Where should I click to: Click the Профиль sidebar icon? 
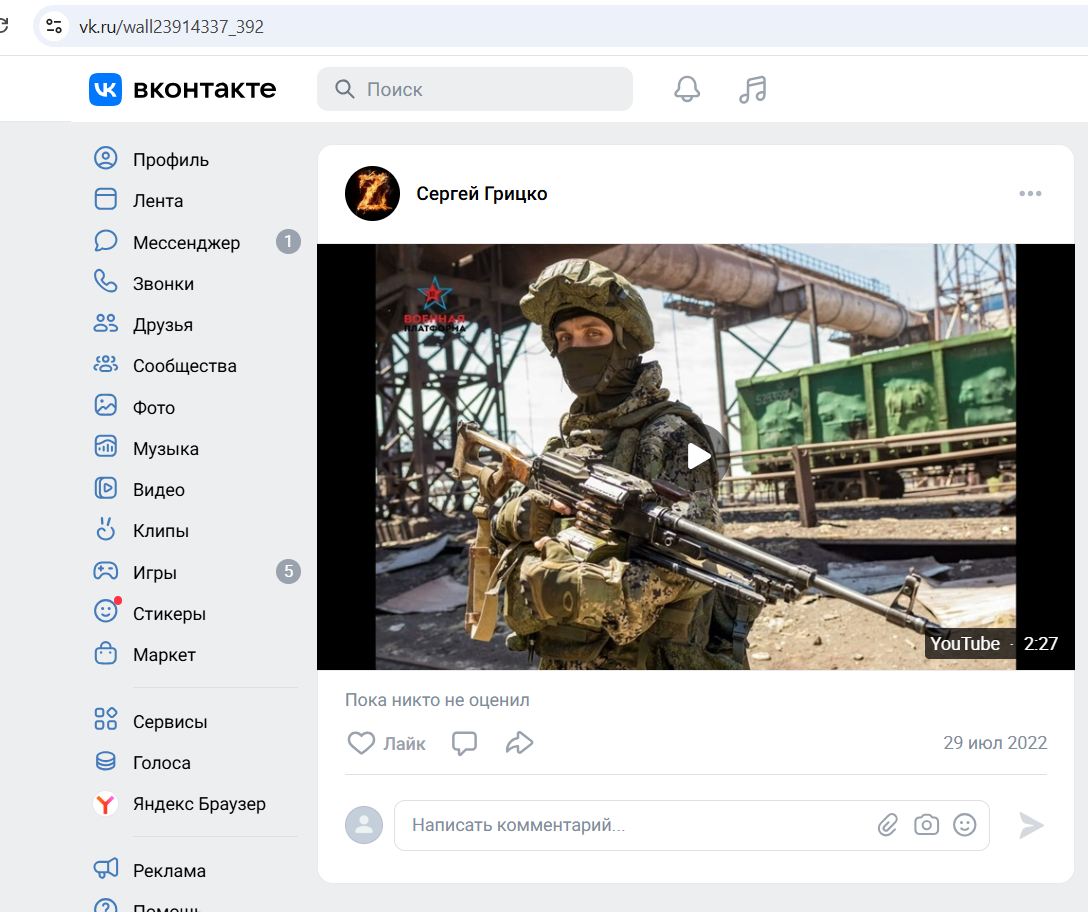[105, 158]
